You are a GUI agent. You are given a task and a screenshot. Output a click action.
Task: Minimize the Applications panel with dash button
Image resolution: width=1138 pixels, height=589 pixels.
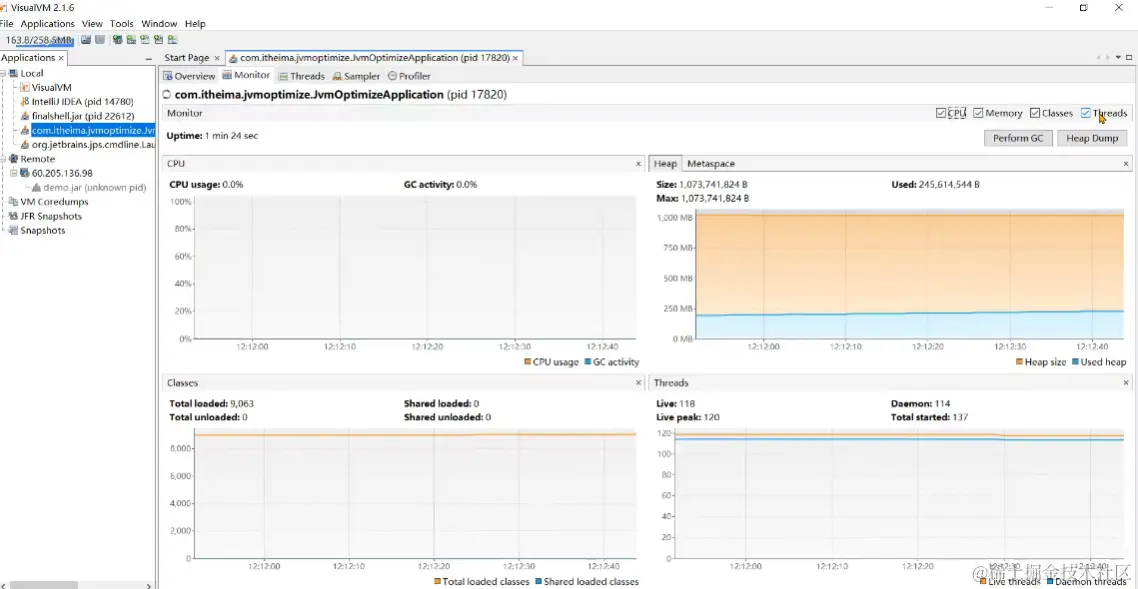(x=149, y=58)
